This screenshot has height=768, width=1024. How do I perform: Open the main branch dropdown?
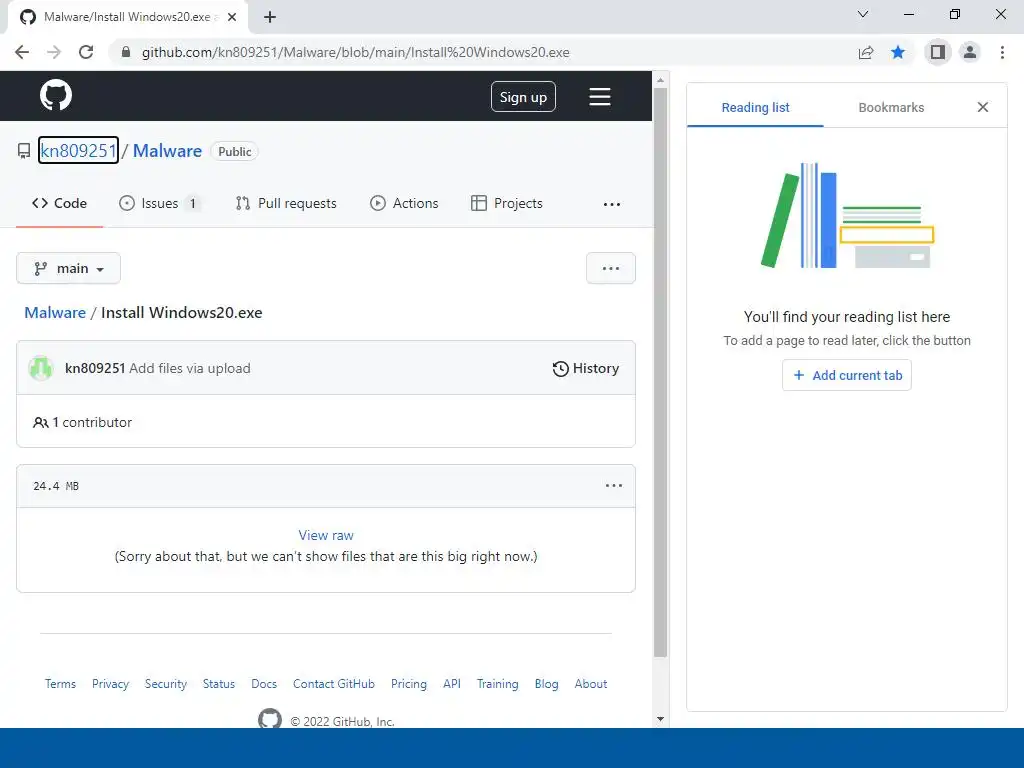(x=69, y=268)
